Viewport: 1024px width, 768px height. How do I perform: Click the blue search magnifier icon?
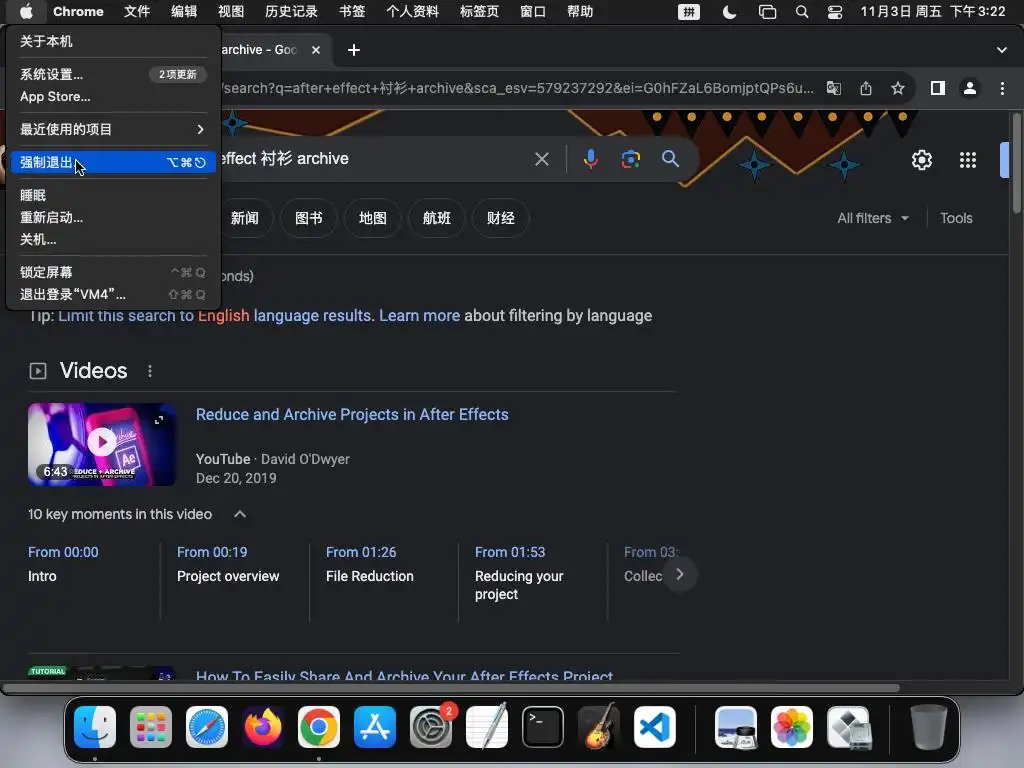pyautogui.click(x=670, y=159)
